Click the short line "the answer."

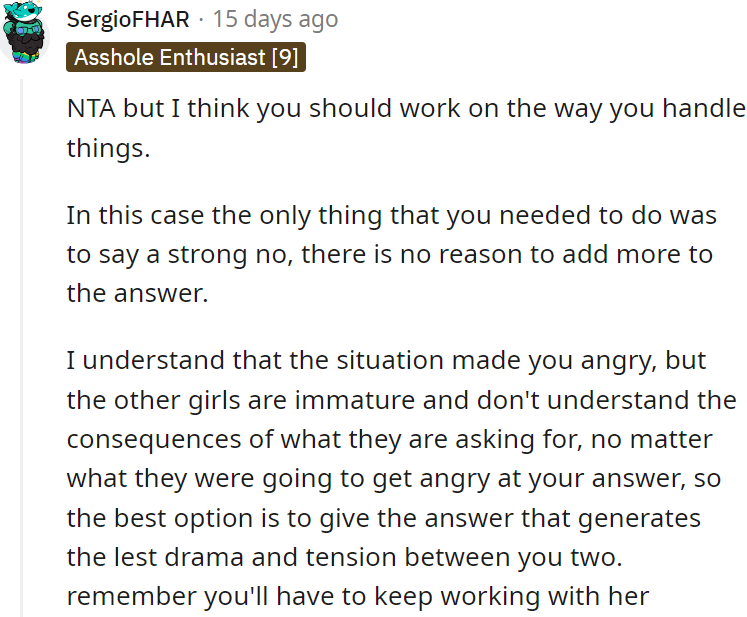click(137, 293)
